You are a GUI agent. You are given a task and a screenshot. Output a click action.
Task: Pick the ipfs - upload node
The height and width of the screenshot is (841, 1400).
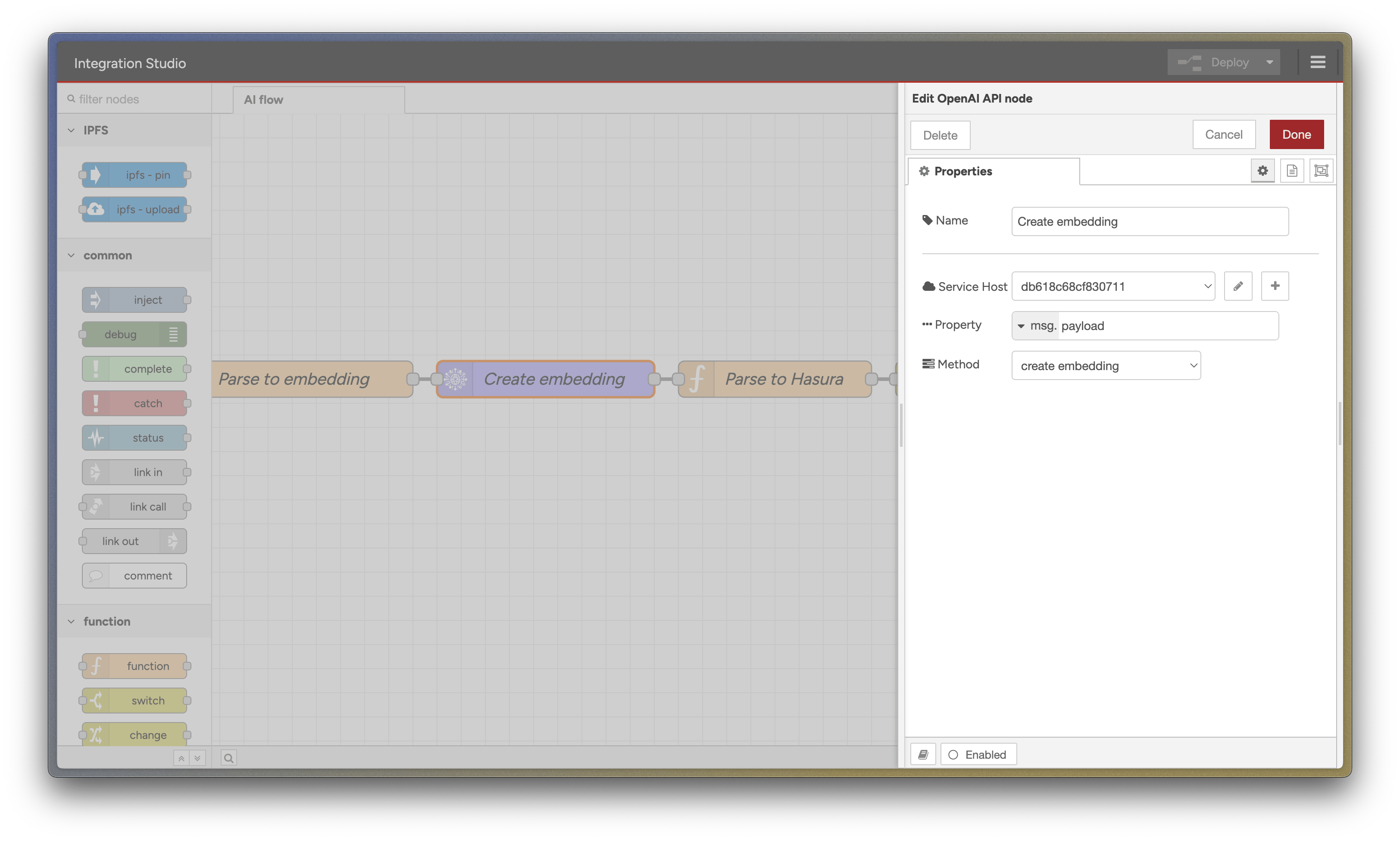pos(134,209)
